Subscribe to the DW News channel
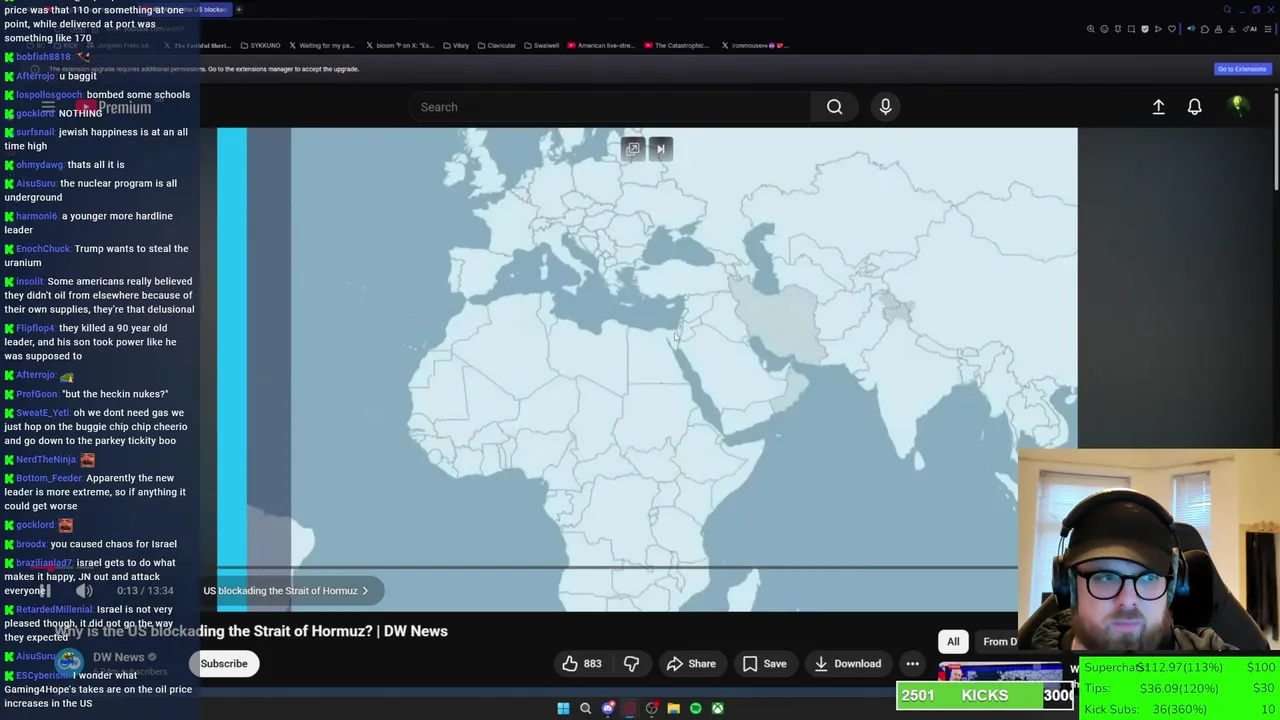 [x=224, y=664]
